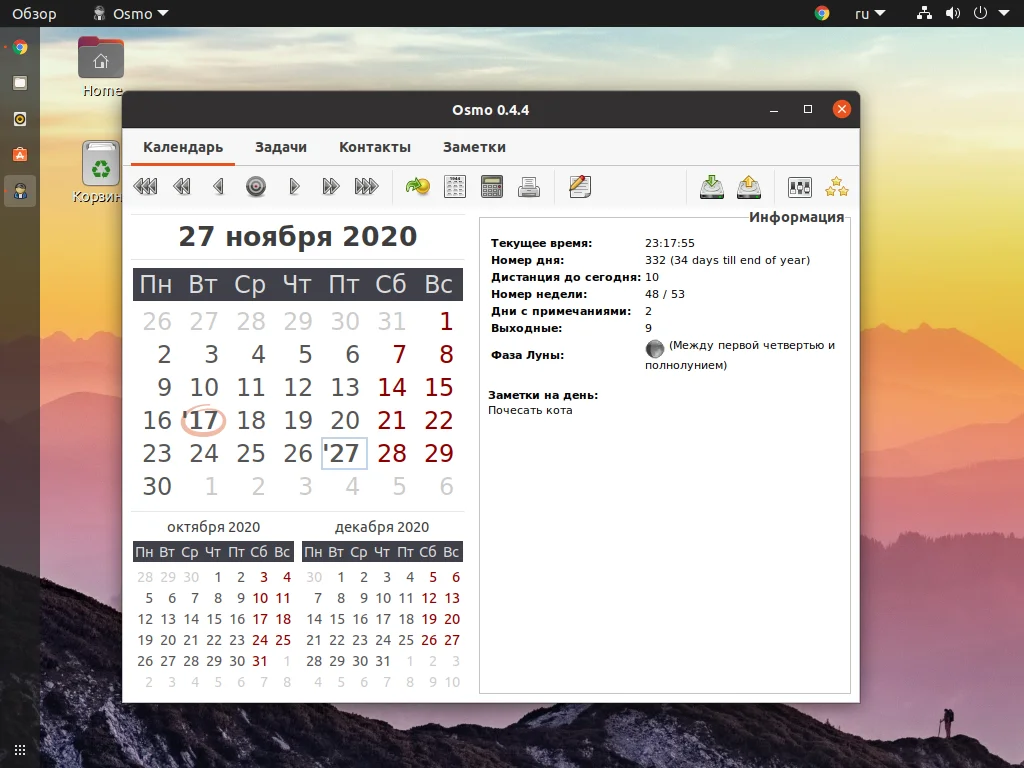Viewport: 1024px width, 768px height.
Task: Jump to today with the round button
Action: [x=256, y=187]
